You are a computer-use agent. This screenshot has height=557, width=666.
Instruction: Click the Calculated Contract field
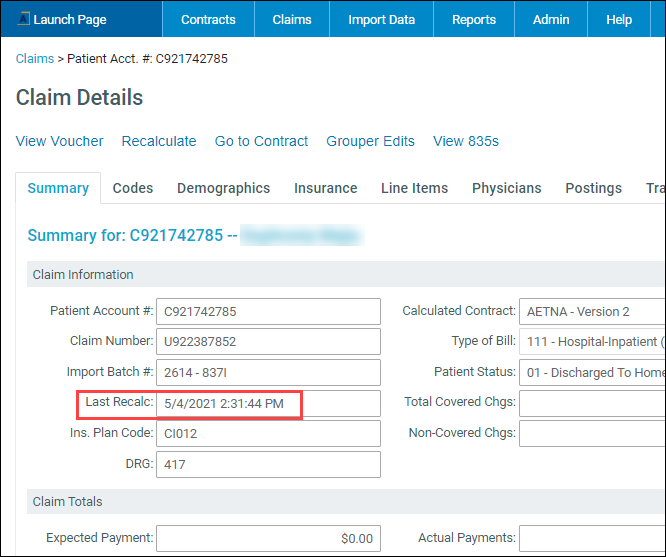pos(592,311)
